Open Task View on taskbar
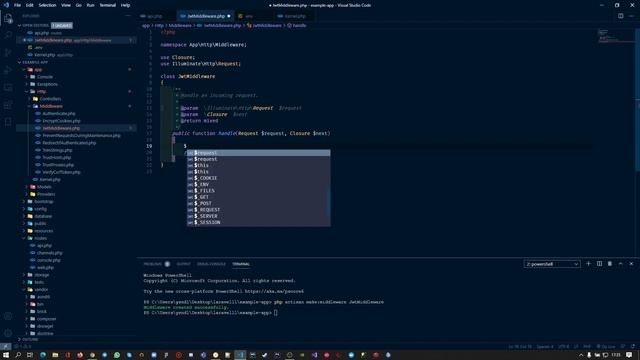Viewport: 640px width, 360px height. [30, 355]
